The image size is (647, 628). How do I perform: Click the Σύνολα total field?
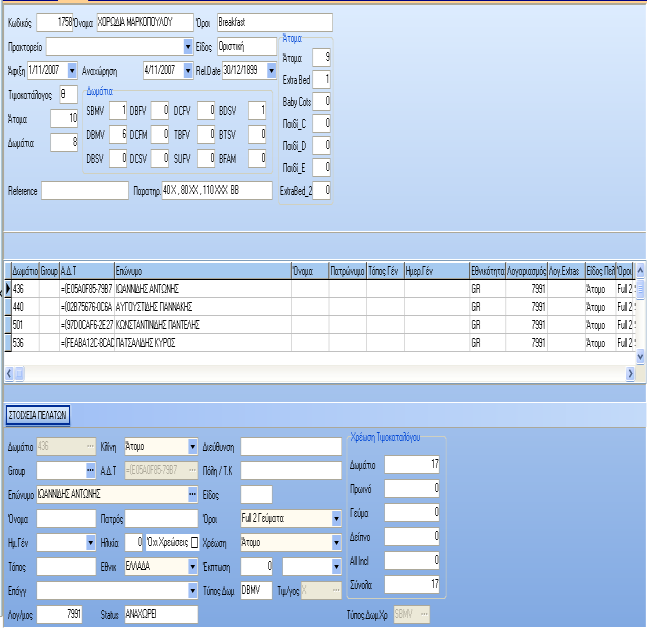coord(412,585)
